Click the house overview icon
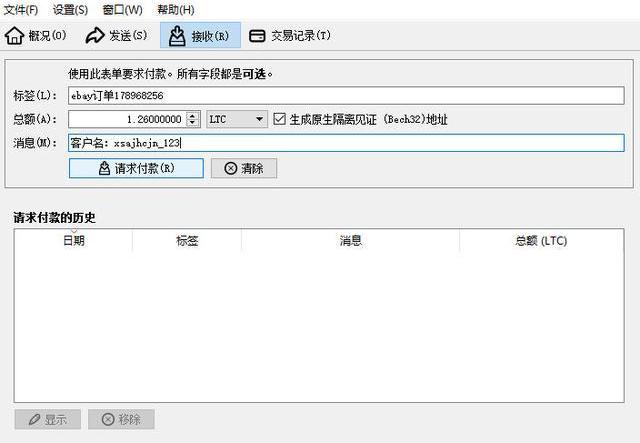The width and height of the screenshot is (640, 443). (15, 36)
